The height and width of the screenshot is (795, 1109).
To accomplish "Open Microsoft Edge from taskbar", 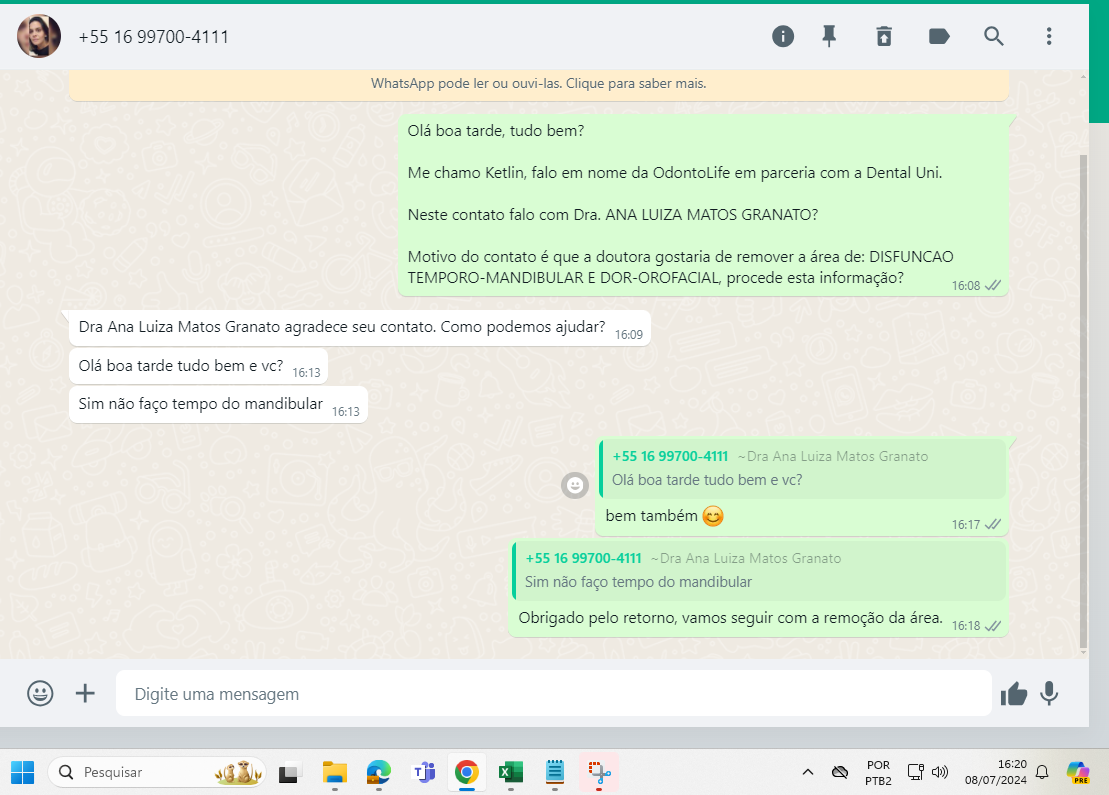I will [x=378, y=772].
